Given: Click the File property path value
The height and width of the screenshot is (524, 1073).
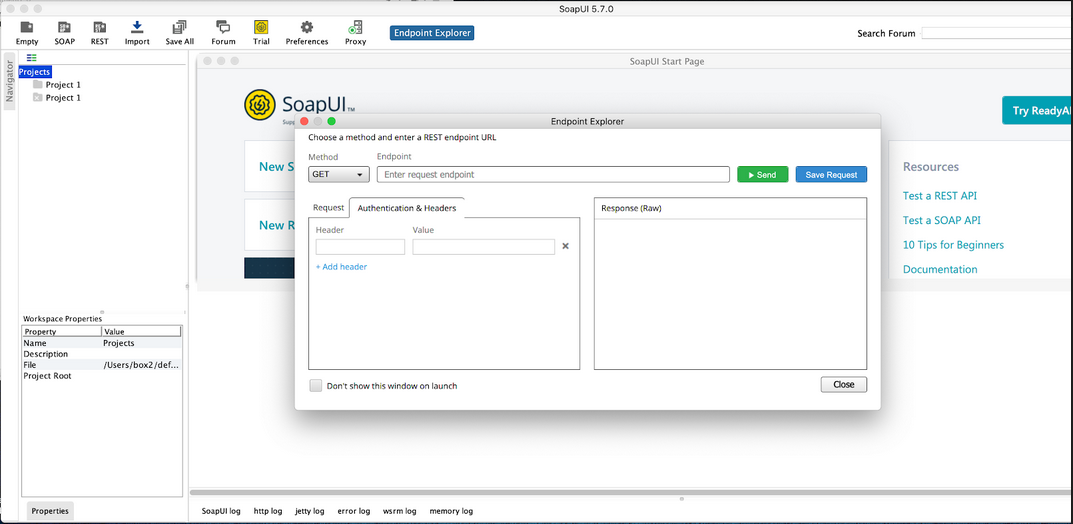Looking at the screenshot, I should (x=141, y=365).
